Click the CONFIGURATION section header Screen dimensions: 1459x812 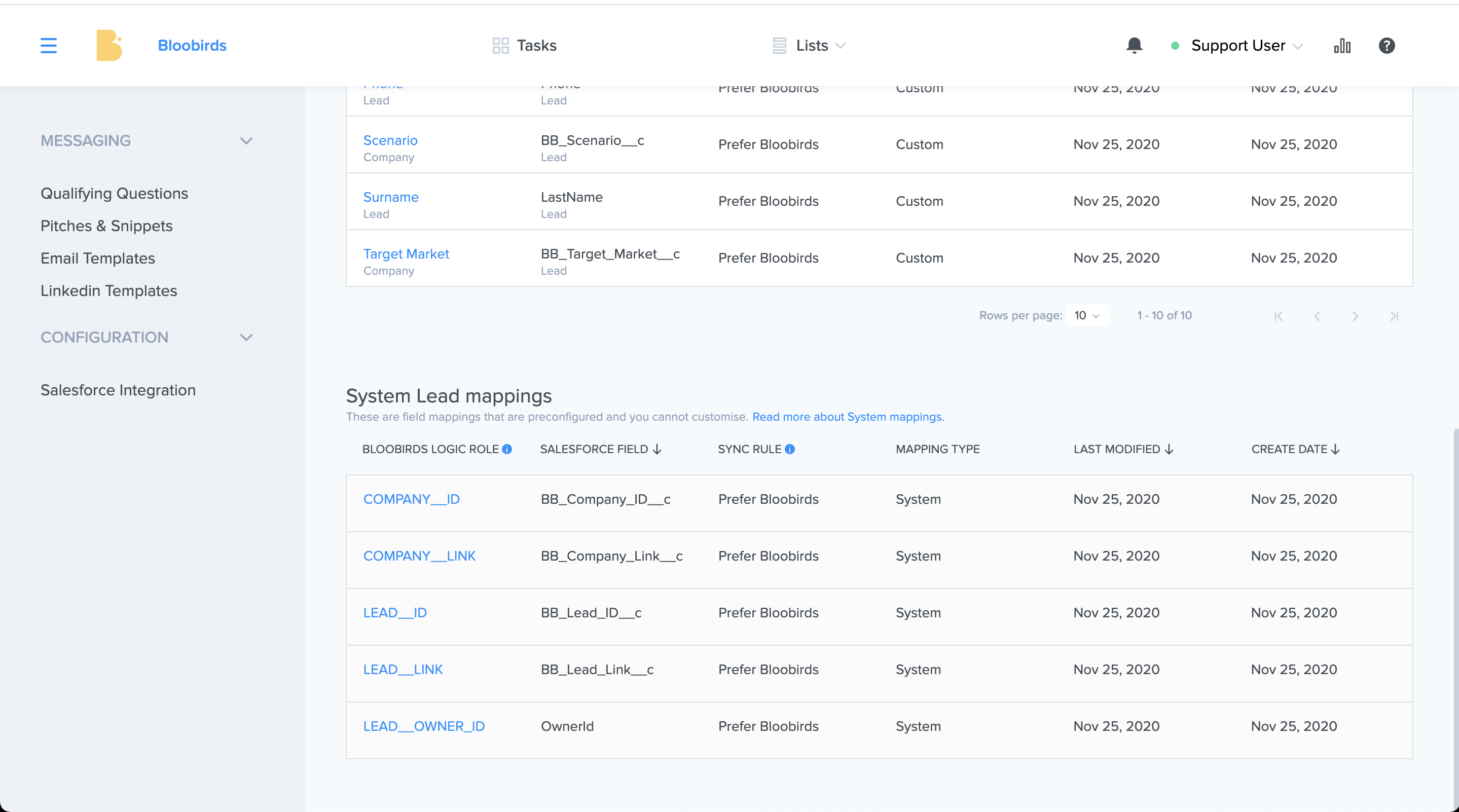[104, 337]
